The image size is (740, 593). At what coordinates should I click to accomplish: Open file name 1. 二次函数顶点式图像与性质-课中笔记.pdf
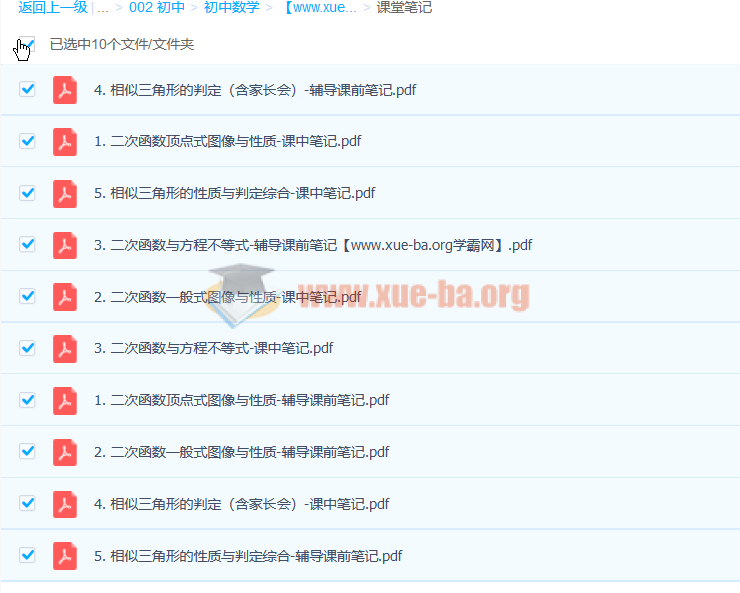(227, 141)
